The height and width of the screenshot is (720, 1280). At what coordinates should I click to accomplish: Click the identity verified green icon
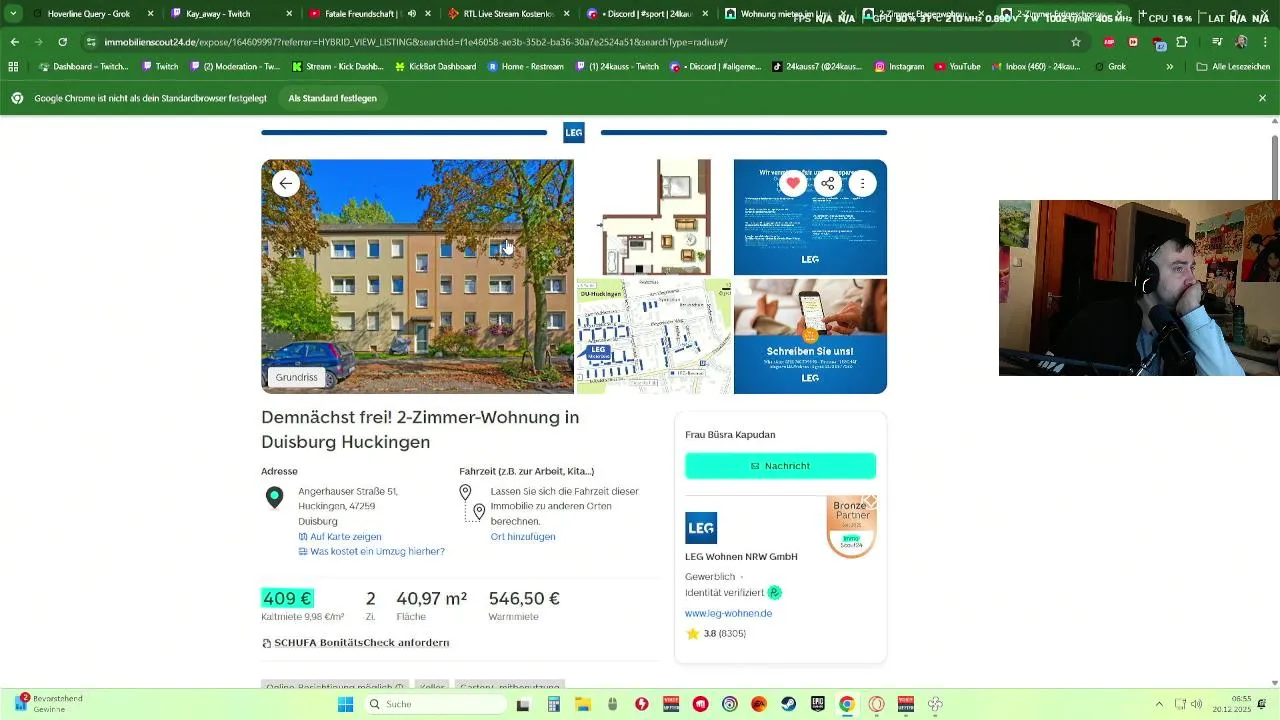pos(774,593)
